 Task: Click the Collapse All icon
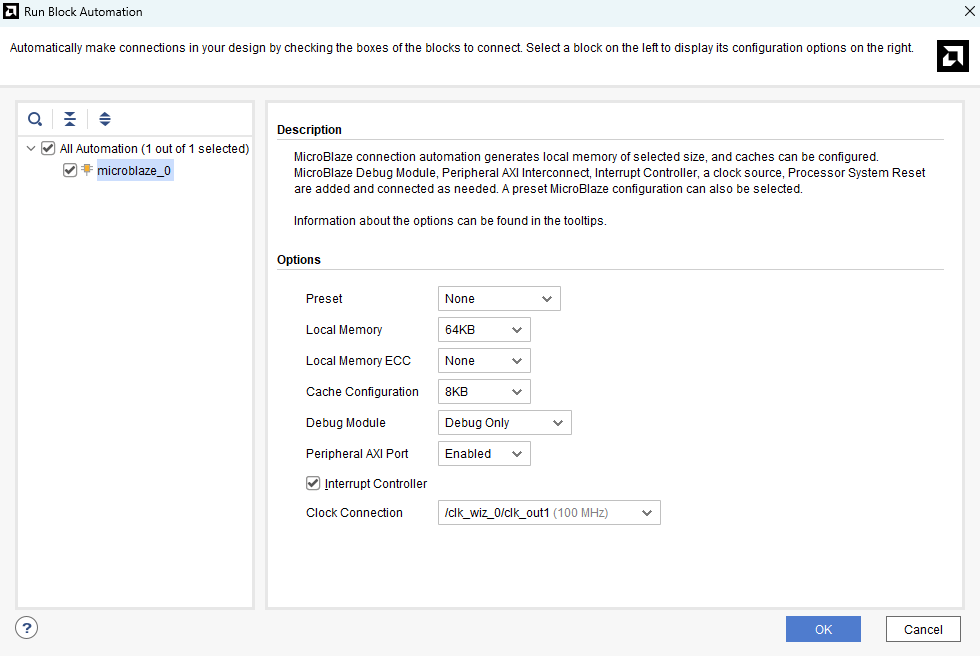(x=70, y=119)
